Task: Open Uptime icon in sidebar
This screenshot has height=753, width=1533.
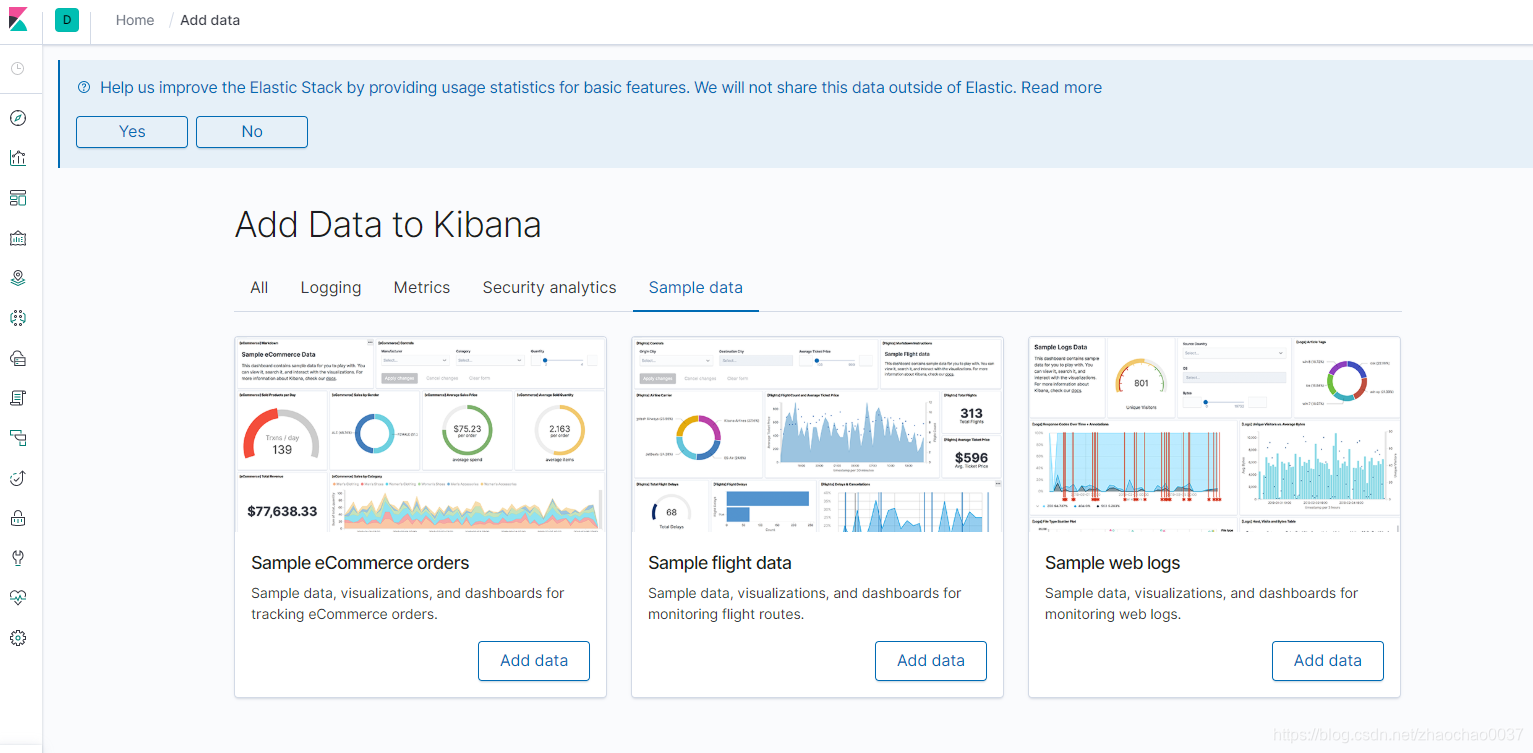Action: pyautogui.click(x=18, y=478)
